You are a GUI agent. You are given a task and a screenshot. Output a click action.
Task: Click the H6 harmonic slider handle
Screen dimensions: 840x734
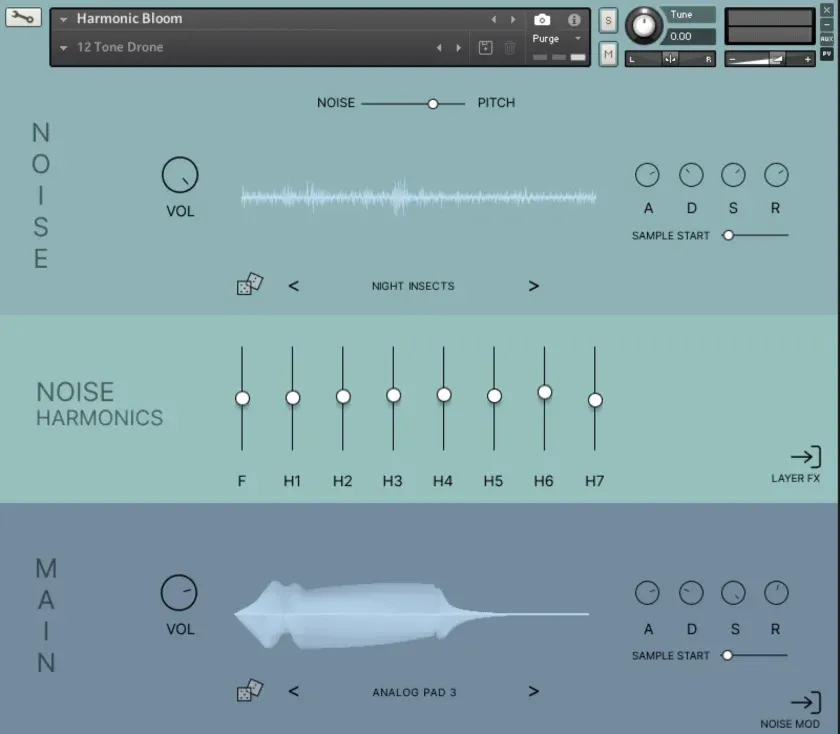544,392
